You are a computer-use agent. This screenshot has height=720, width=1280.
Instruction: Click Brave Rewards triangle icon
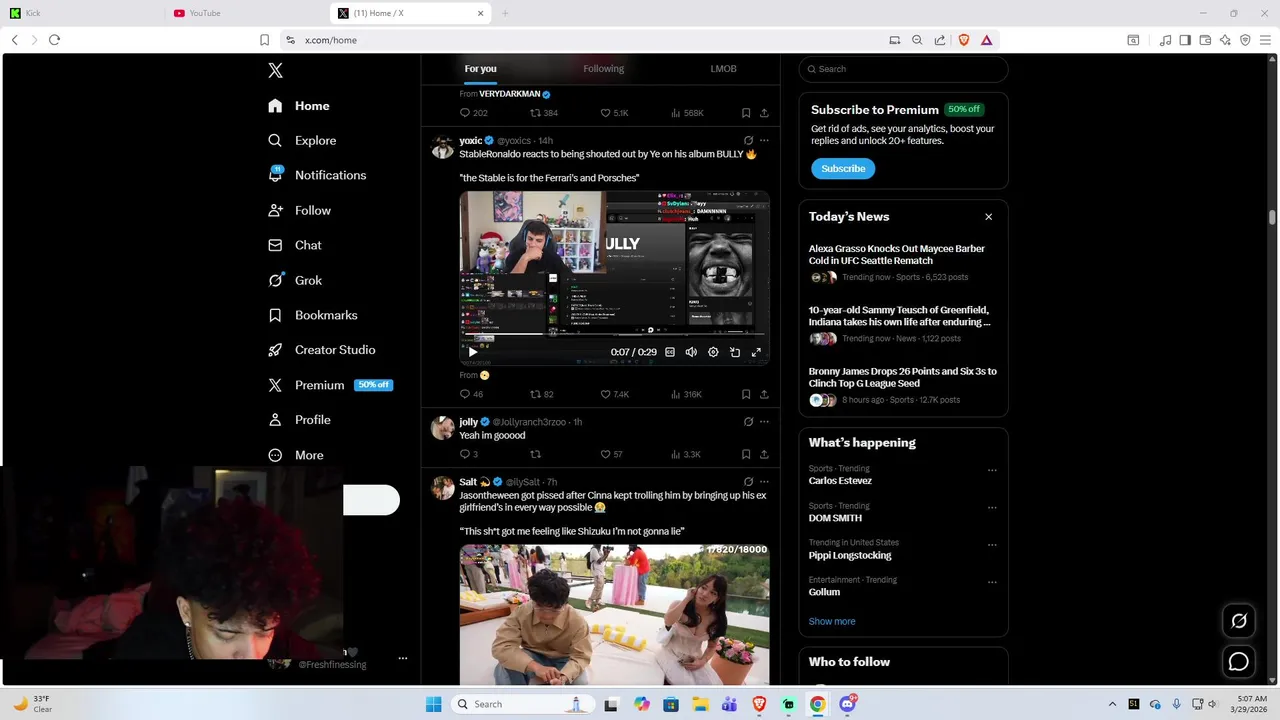pos(986,40)
